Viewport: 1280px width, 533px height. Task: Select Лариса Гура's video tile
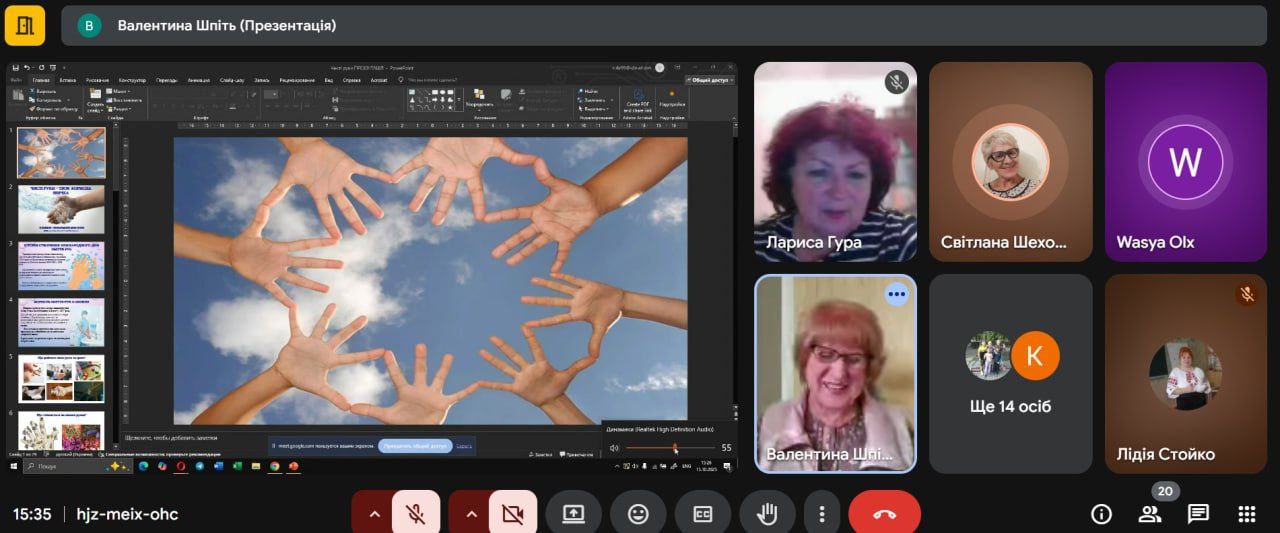tap(834, 162)
